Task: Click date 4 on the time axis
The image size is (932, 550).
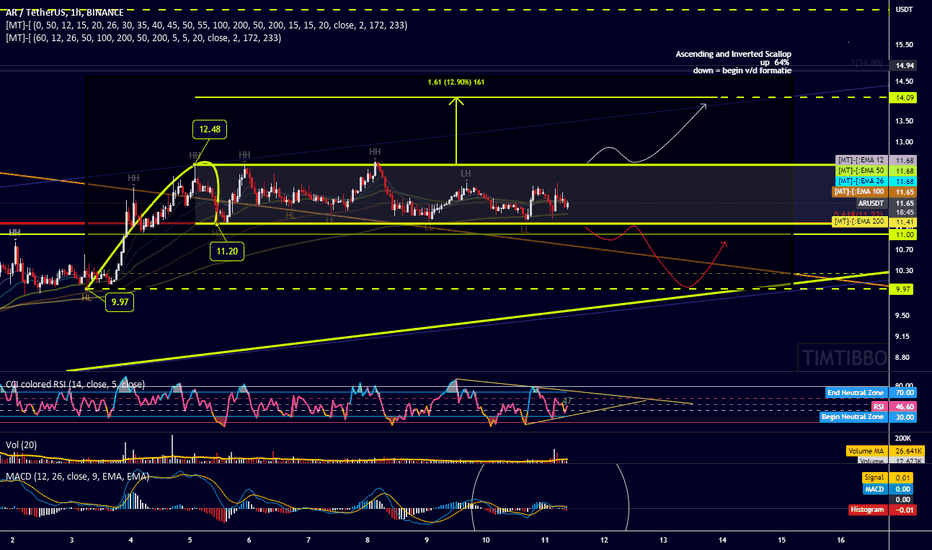Action: 131,540
